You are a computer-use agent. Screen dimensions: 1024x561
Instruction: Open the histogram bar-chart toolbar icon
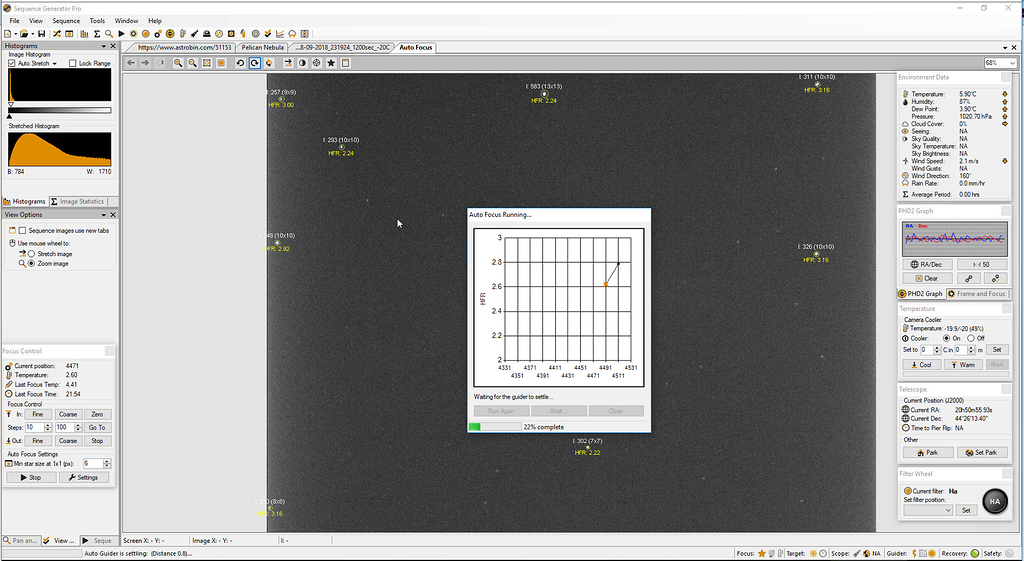pos(85,34)
